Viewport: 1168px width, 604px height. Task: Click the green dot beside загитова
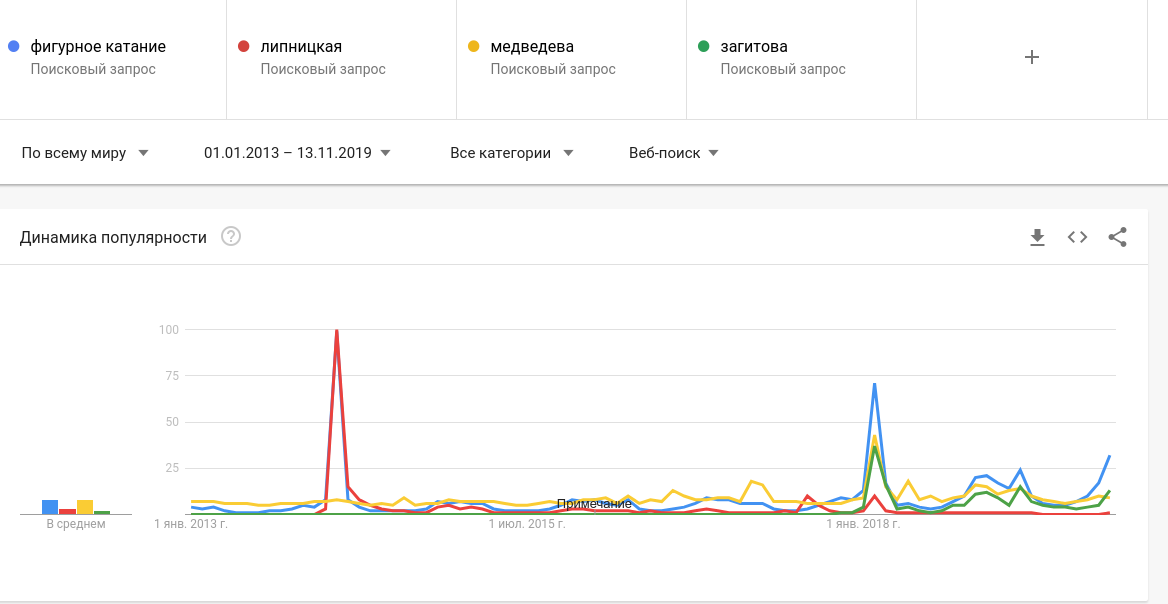(703, 46)
